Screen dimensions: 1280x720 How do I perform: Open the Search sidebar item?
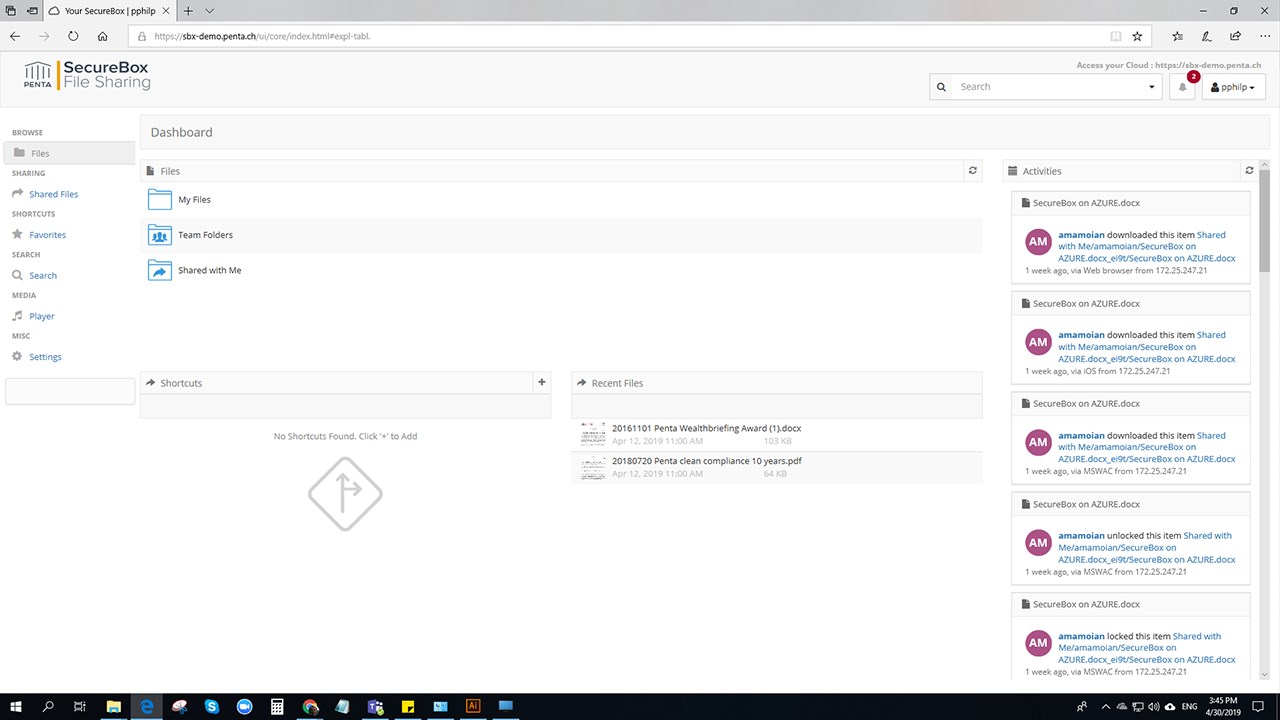point(42,275)
